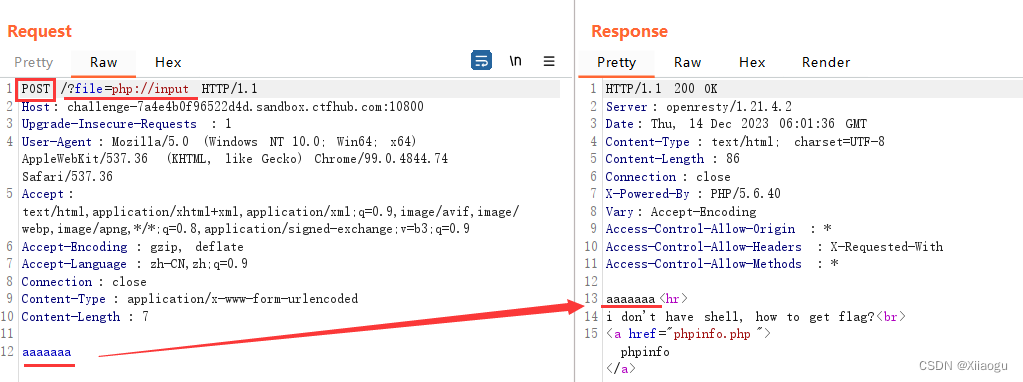
Task: Click the Host header line in request
Action: coord(222,106)
